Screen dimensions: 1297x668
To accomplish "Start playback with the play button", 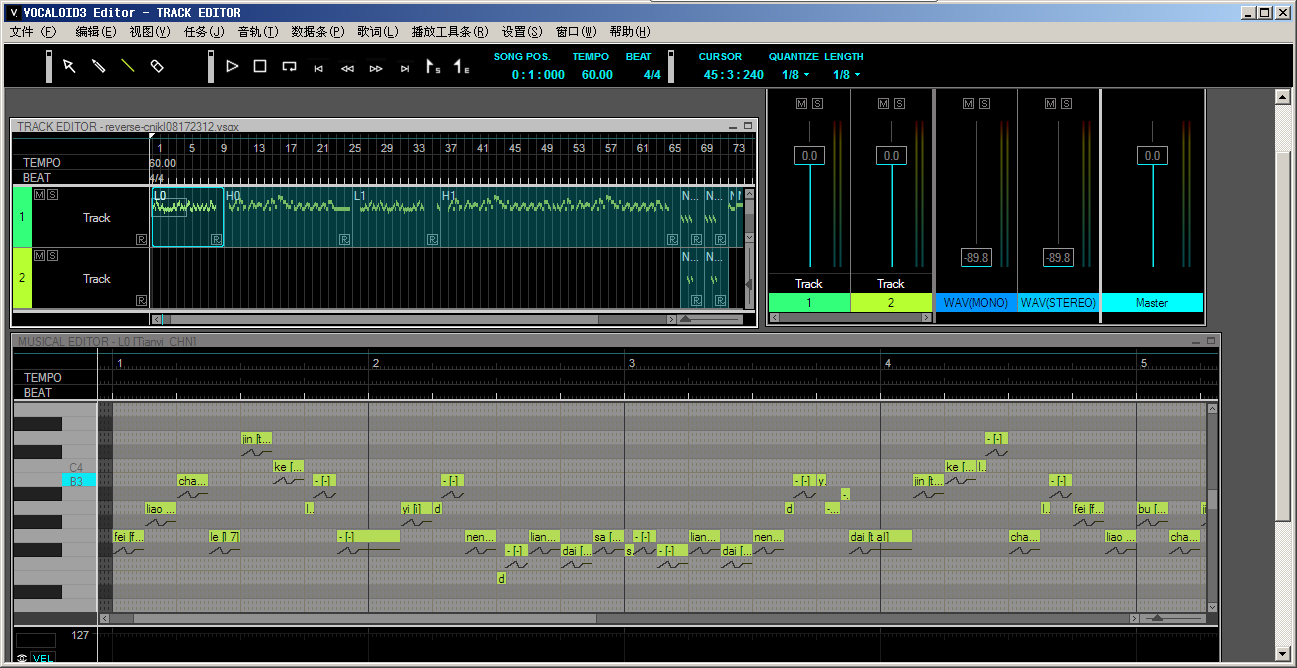I will pos(232,66).
